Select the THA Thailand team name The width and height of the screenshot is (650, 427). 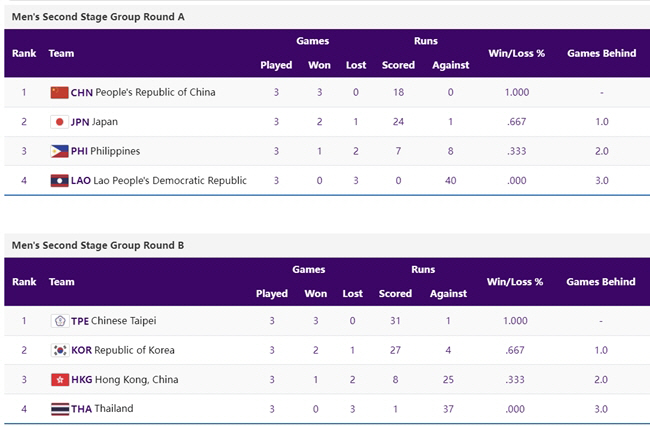(102, 409)
